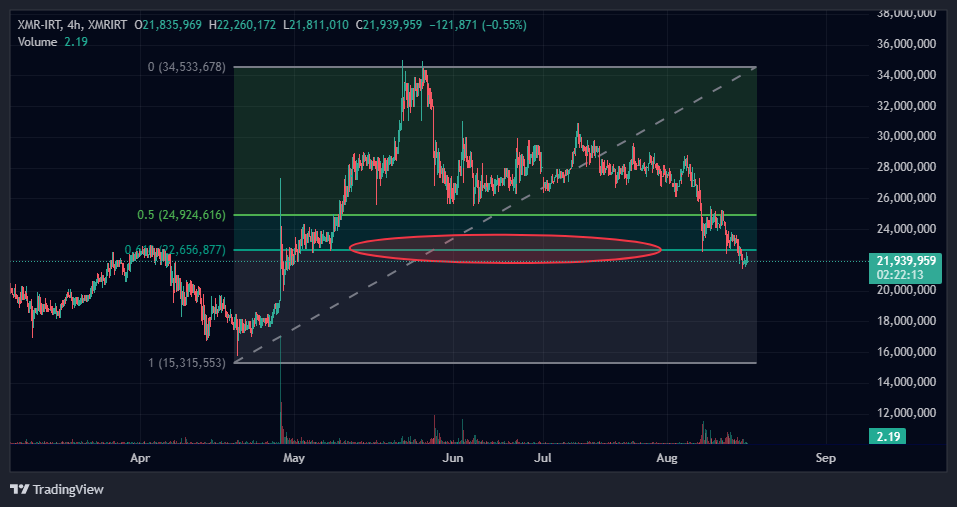Select the green 0.5 Fibonacci label
The width and height of the screenshot is (957, 507).
pyautogui.click(x=182, y=215)
